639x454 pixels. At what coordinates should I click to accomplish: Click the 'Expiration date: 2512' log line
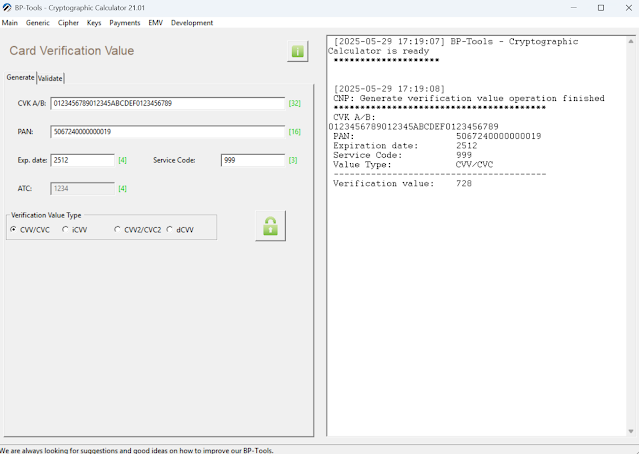coord(405,145)
